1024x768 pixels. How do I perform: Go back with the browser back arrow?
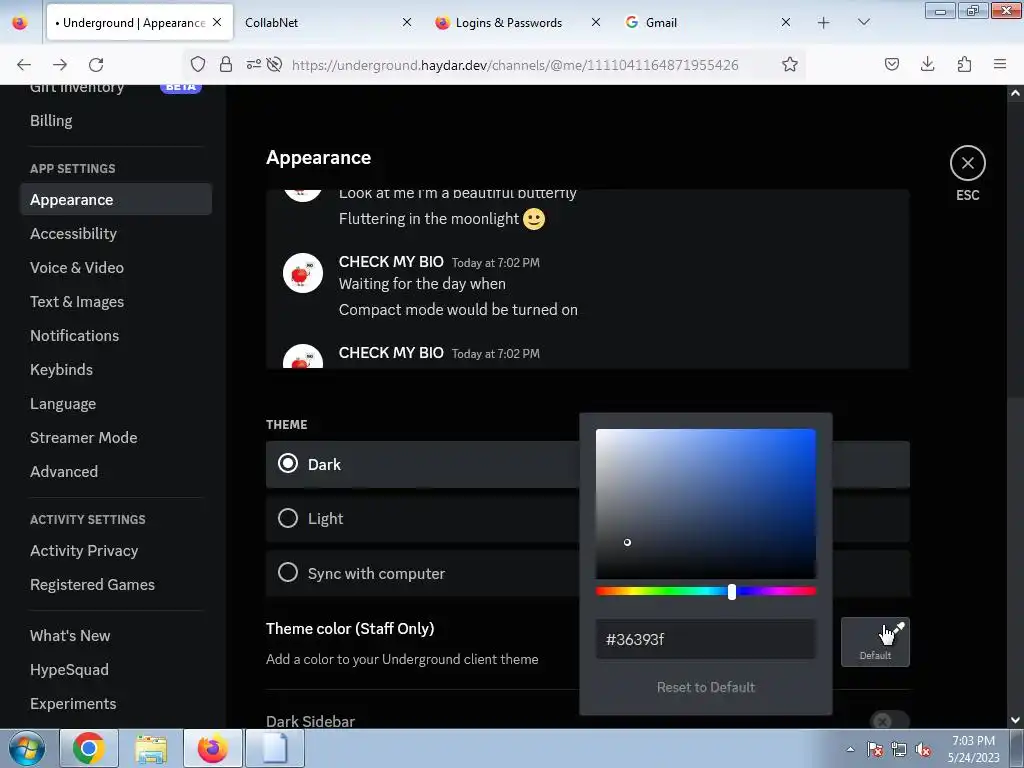tap(24, 64)
